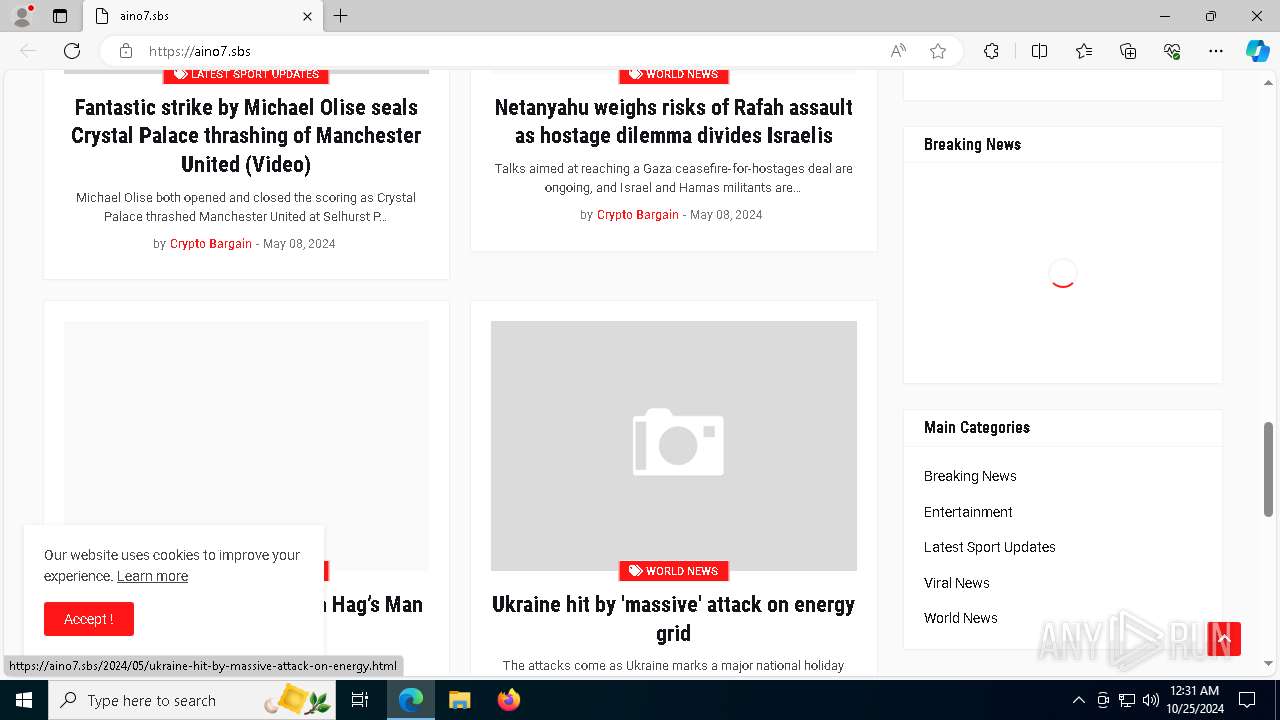The width and height of the screenshot is (1280, 720).
Task: Click the browser profile avatar icon
Action: [22, 16]
